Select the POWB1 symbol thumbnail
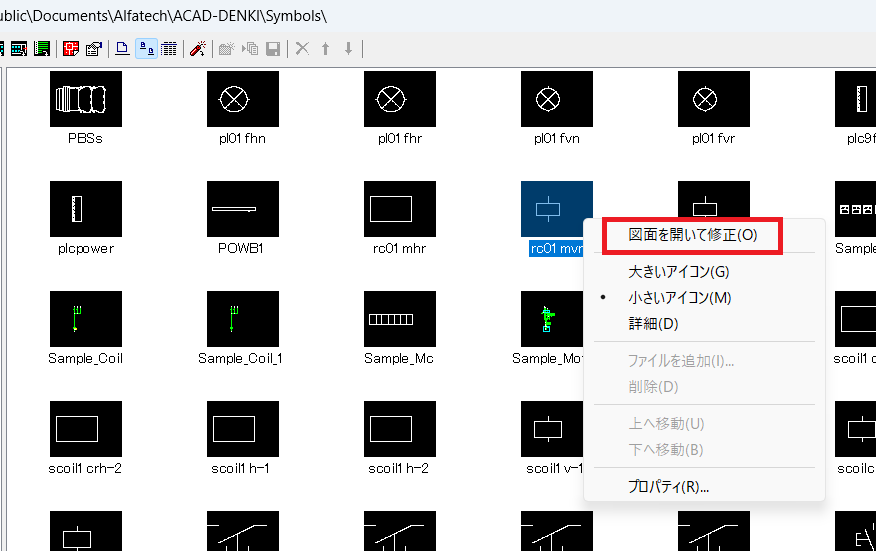Screen dimensions: 876x551 [242, 209]
